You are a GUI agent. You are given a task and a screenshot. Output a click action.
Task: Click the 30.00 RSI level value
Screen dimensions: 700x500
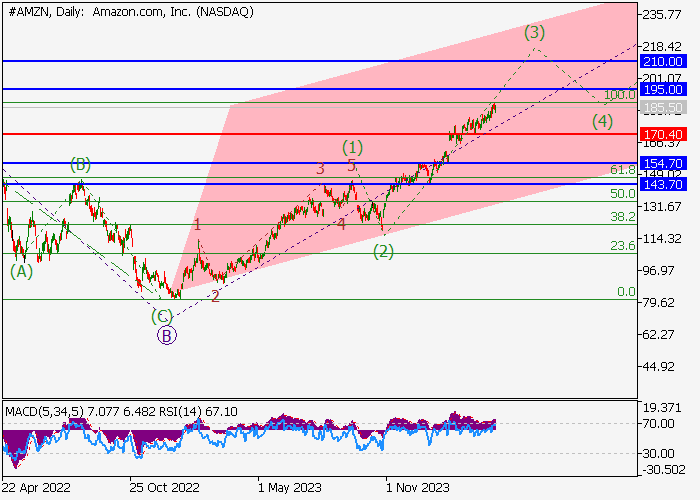(658, 454)
